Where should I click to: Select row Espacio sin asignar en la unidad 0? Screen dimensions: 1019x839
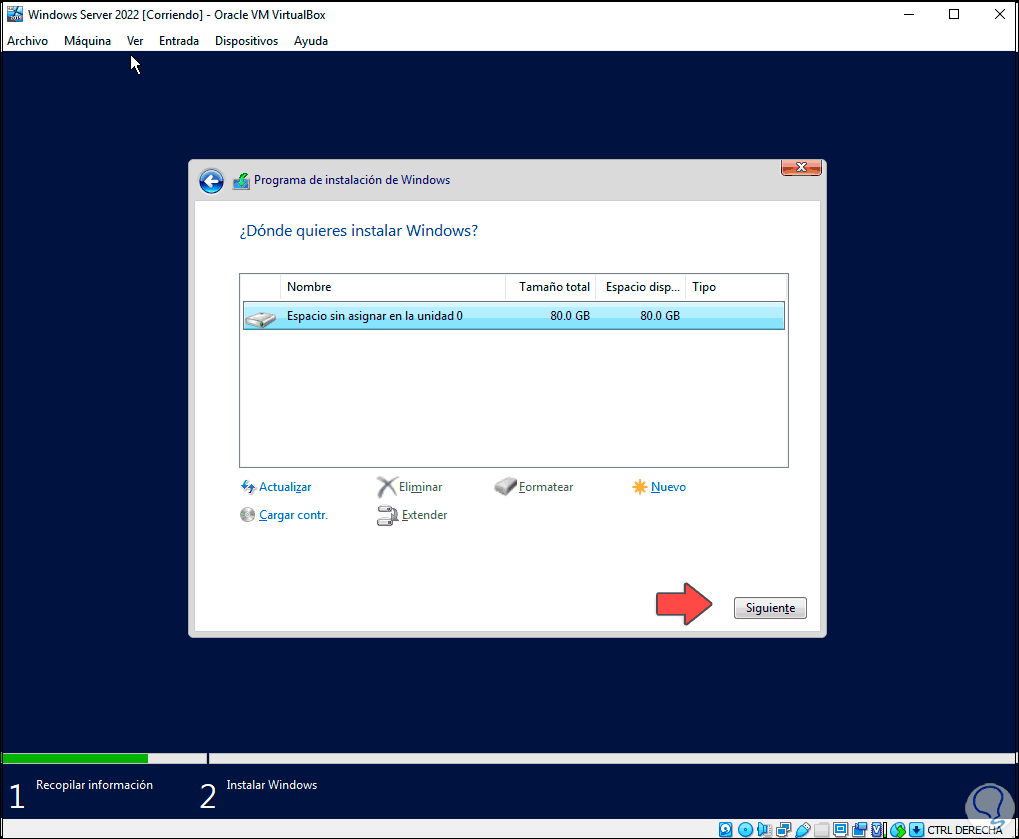click(513, 316)
